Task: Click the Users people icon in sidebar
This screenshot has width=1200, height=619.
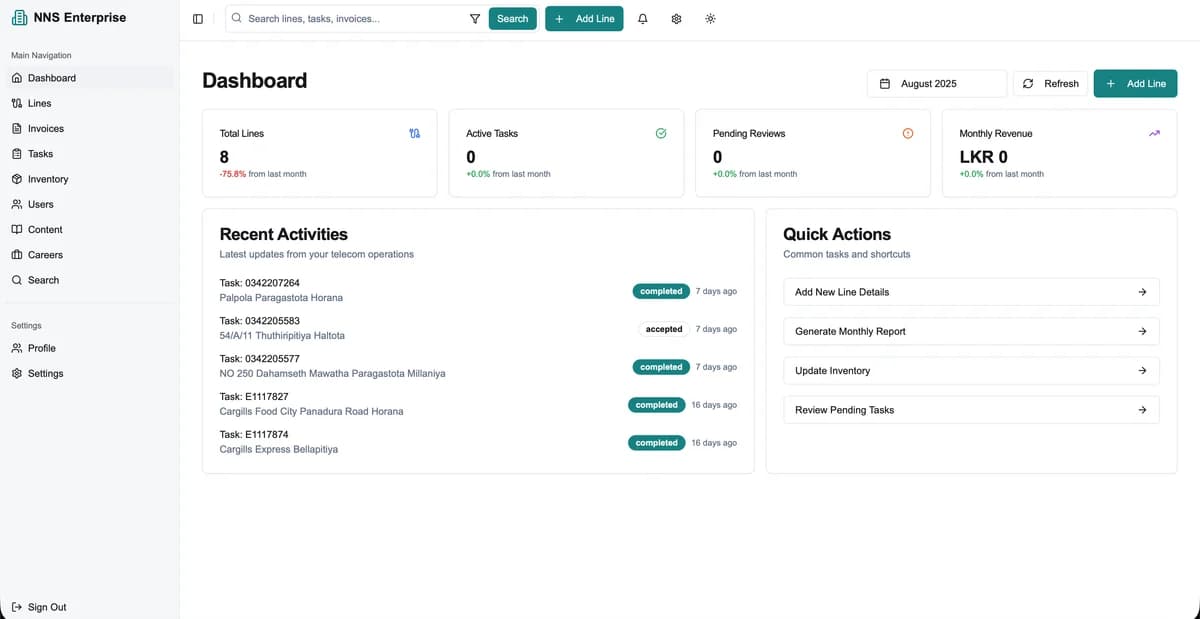Action: pos(16,204)
